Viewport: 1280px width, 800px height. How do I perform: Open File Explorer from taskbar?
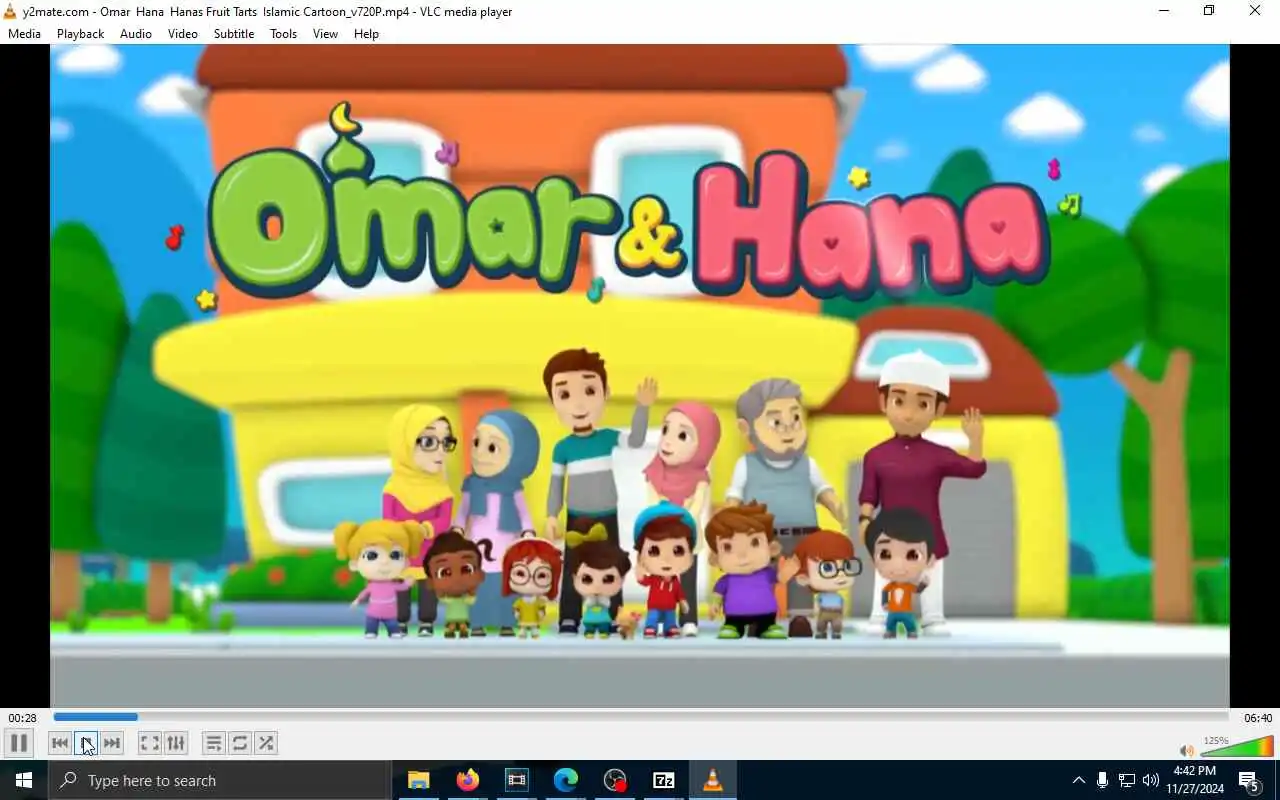418,780
